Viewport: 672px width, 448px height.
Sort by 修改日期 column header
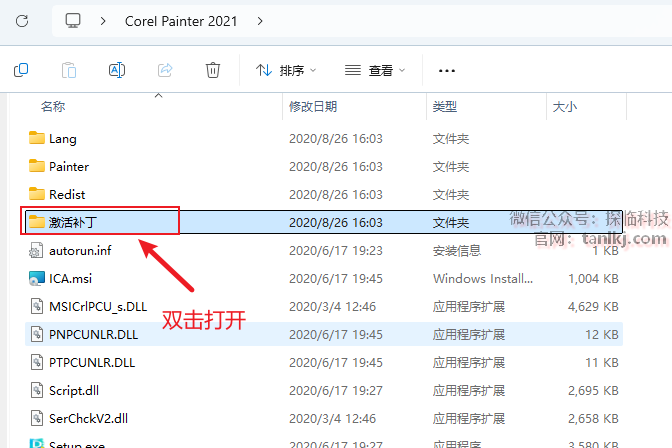pyautogui.click(x=313, y=106)
